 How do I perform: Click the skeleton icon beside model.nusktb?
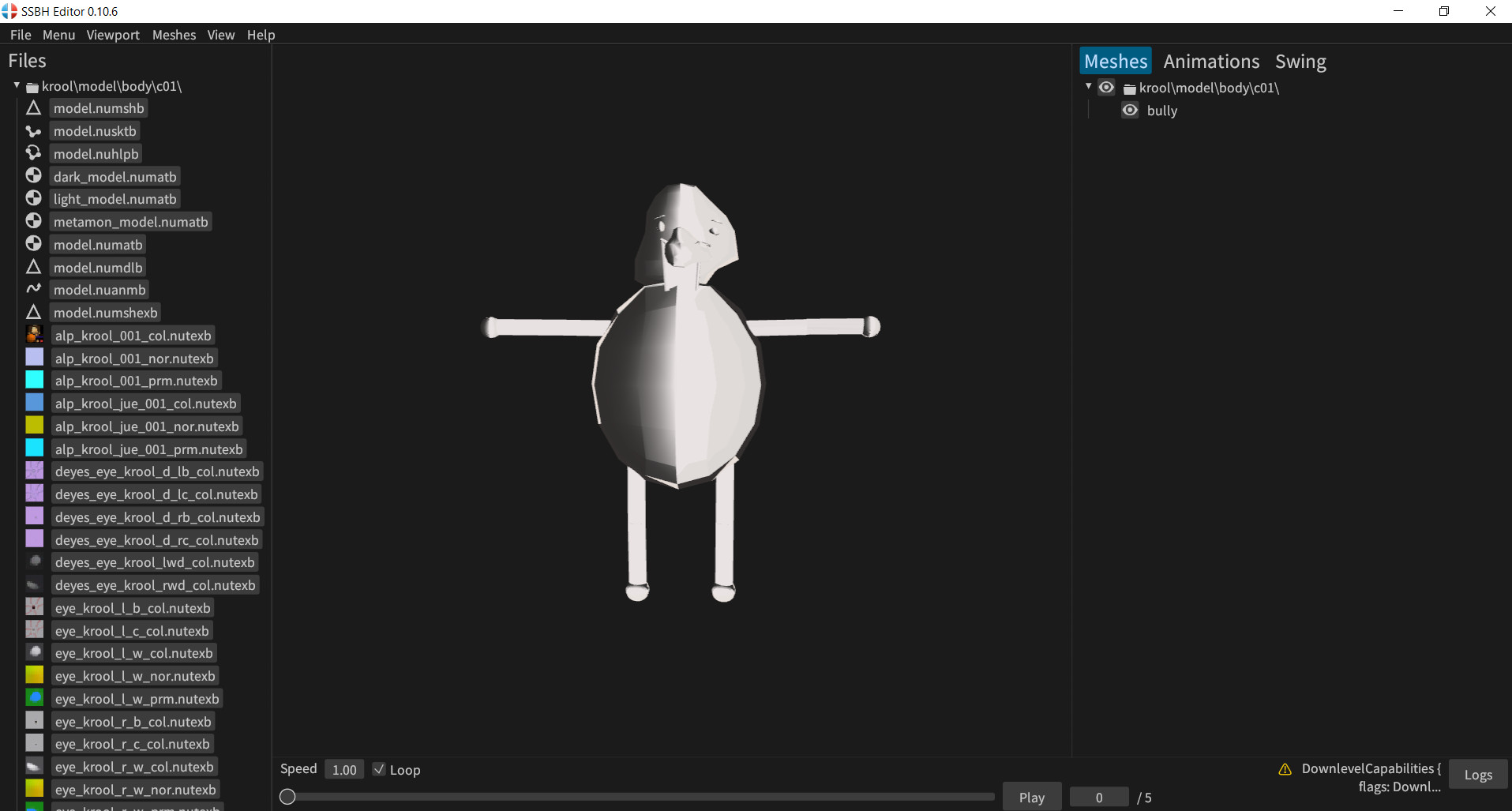click(x=33, y=131)
